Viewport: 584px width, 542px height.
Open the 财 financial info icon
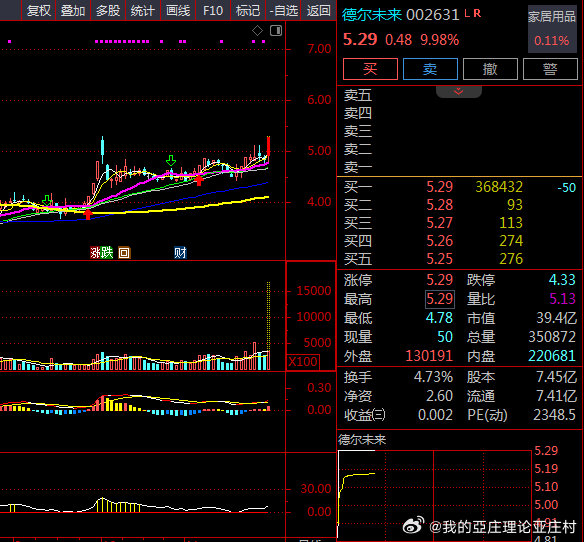click(180, 253)
